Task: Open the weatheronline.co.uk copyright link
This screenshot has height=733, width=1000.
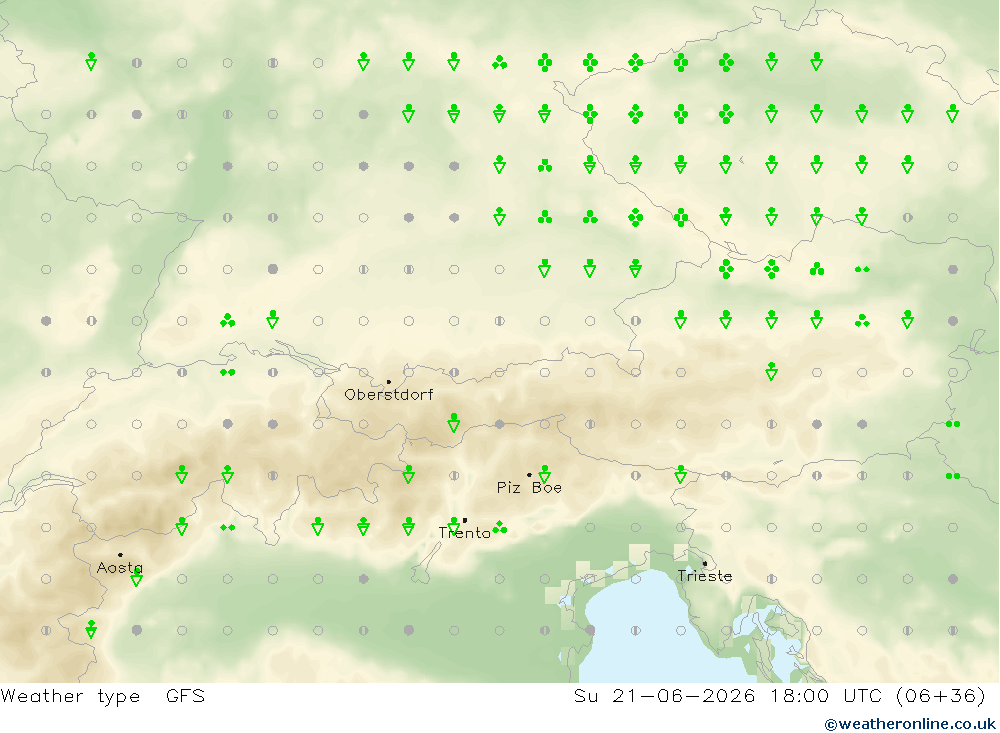Action: click(910, 724)
